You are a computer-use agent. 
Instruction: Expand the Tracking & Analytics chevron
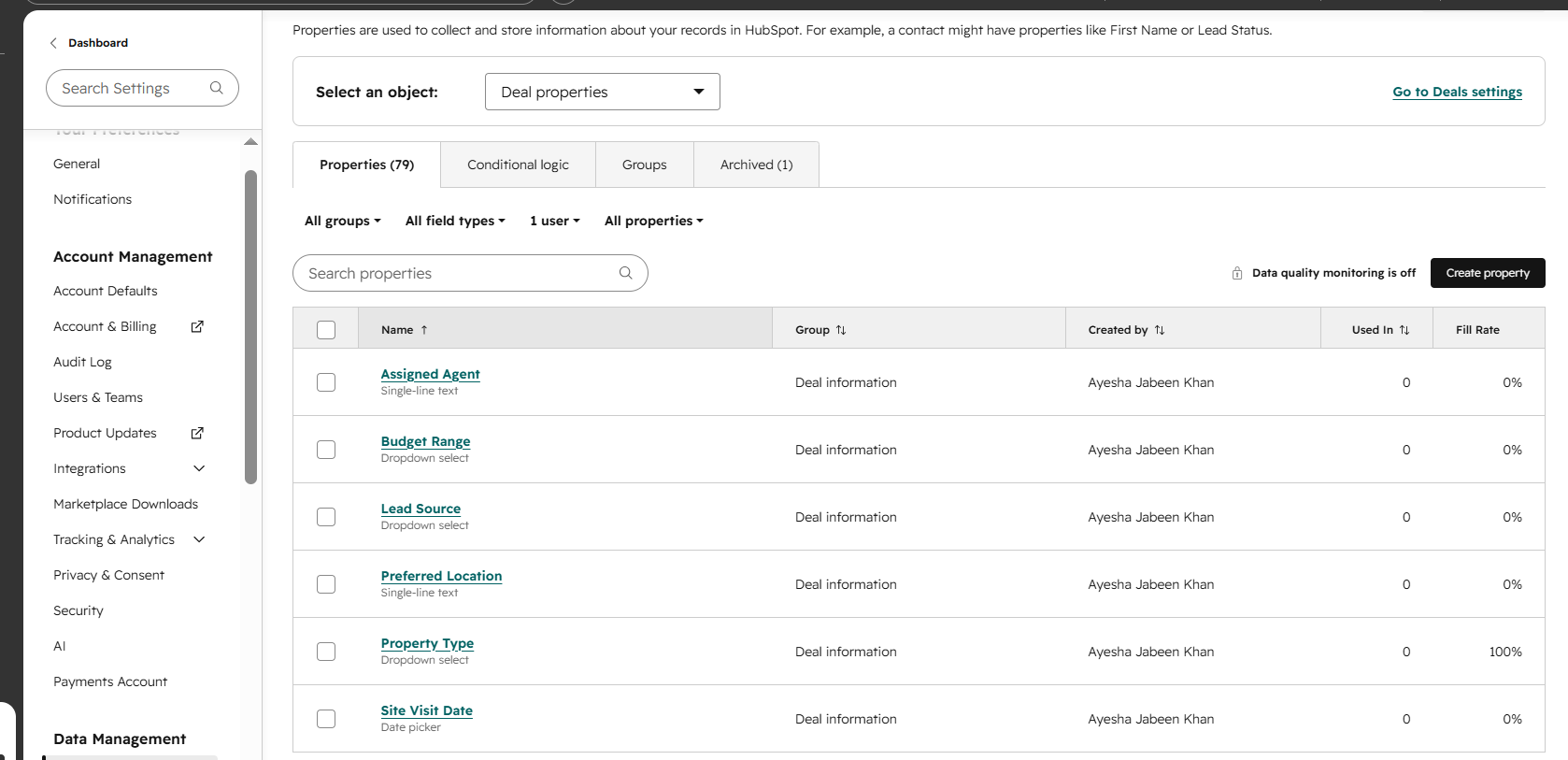click(199, 539)
